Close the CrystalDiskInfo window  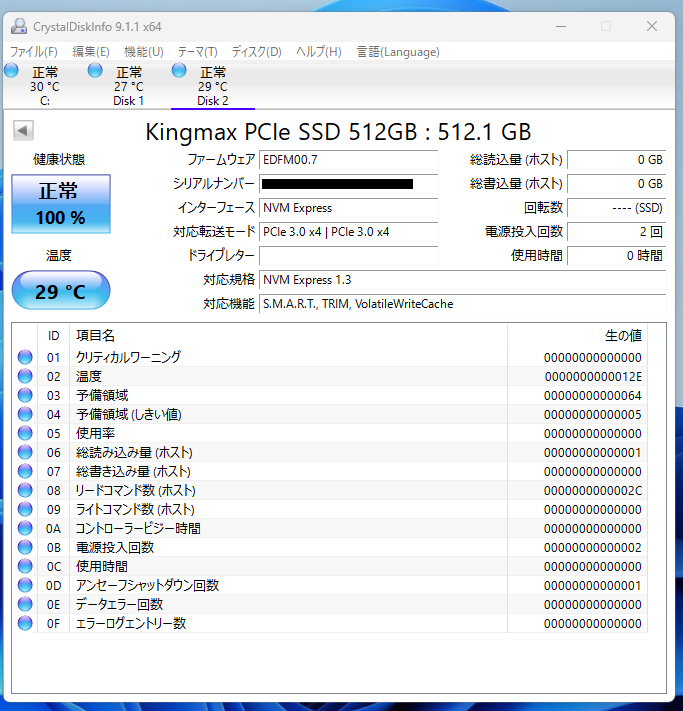[x=652, y=26]
